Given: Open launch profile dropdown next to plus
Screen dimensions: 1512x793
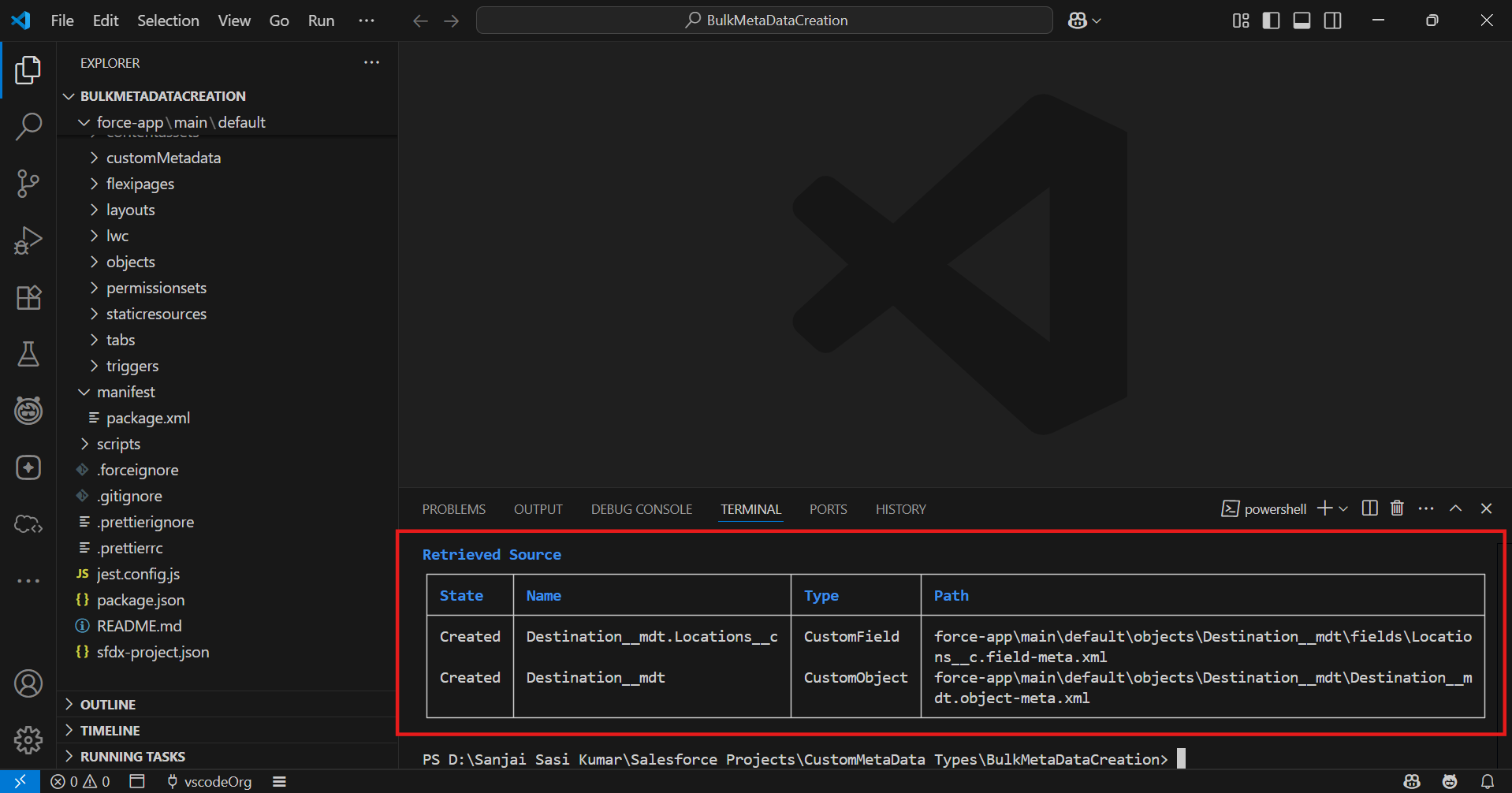Looking at the screenshot, I should (1343, 508).
